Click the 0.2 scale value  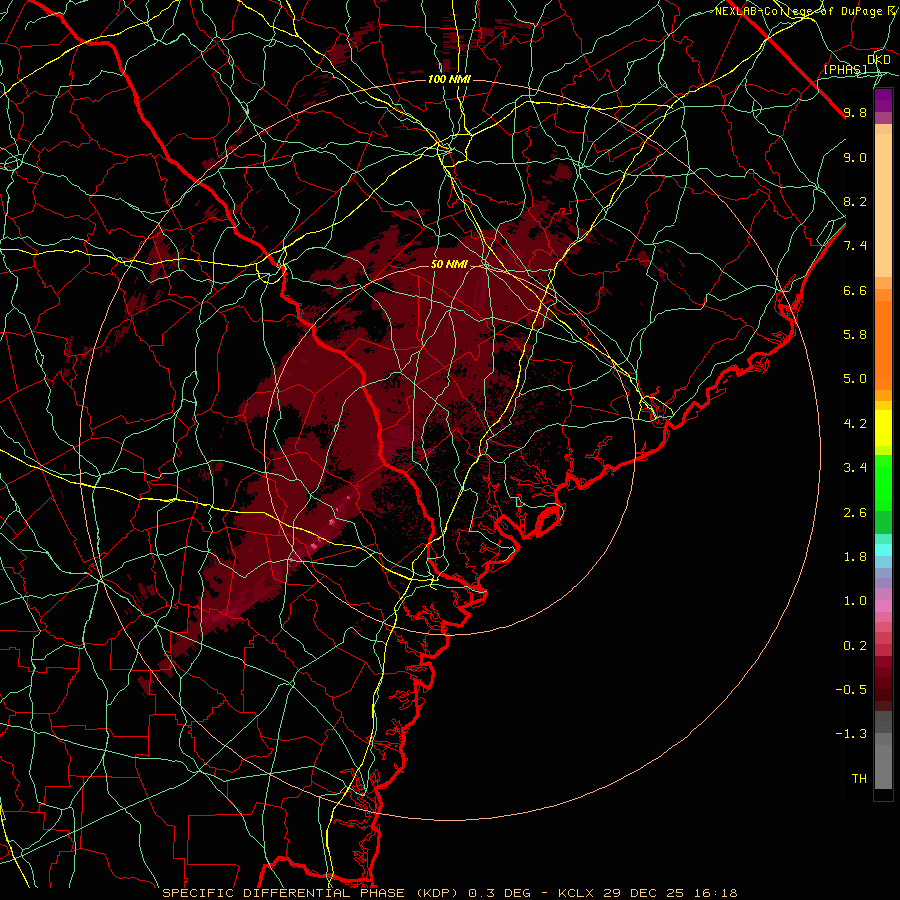coord(855,646)
